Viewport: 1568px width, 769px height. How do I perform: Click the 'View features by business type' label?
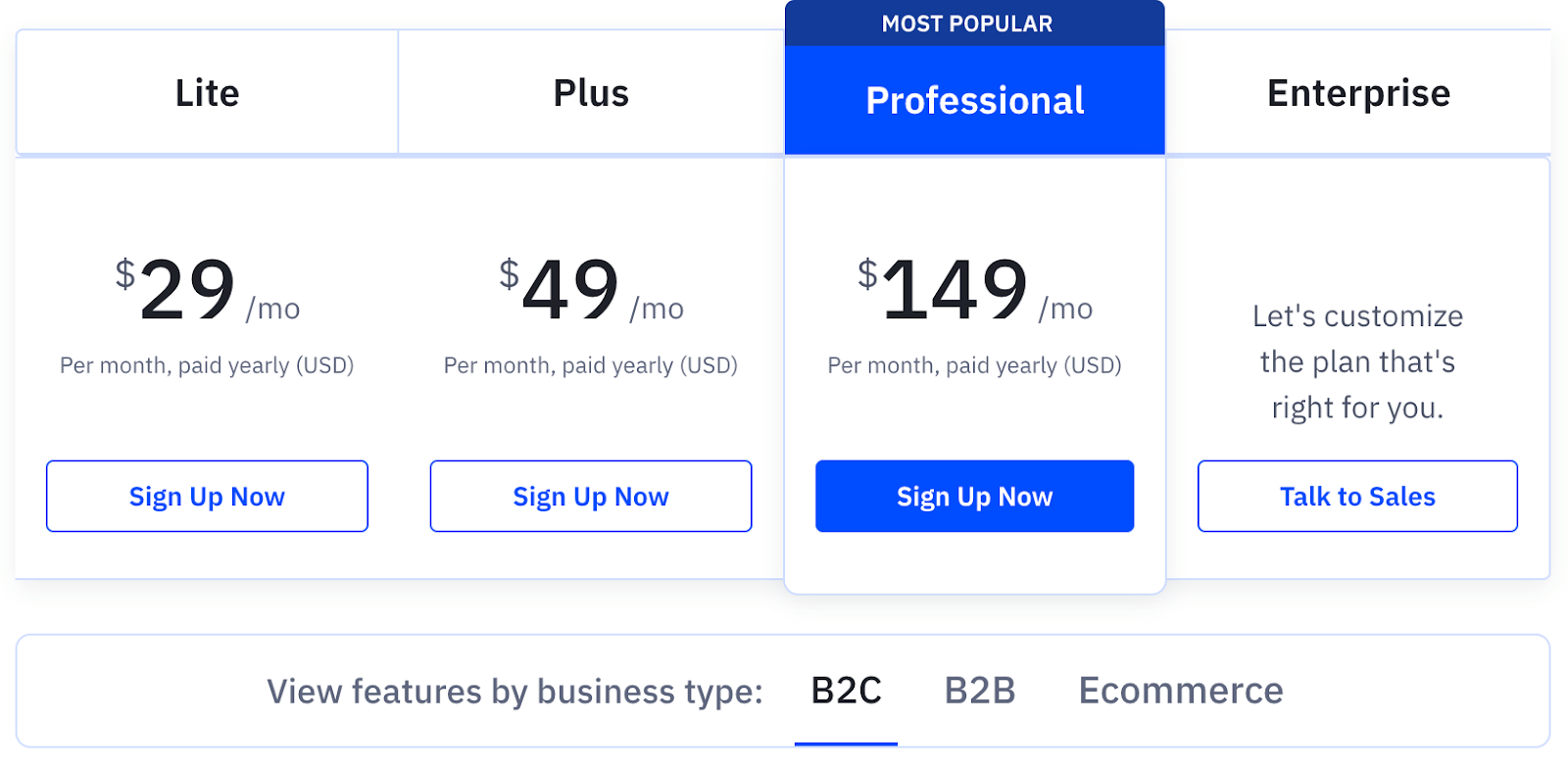514,691
